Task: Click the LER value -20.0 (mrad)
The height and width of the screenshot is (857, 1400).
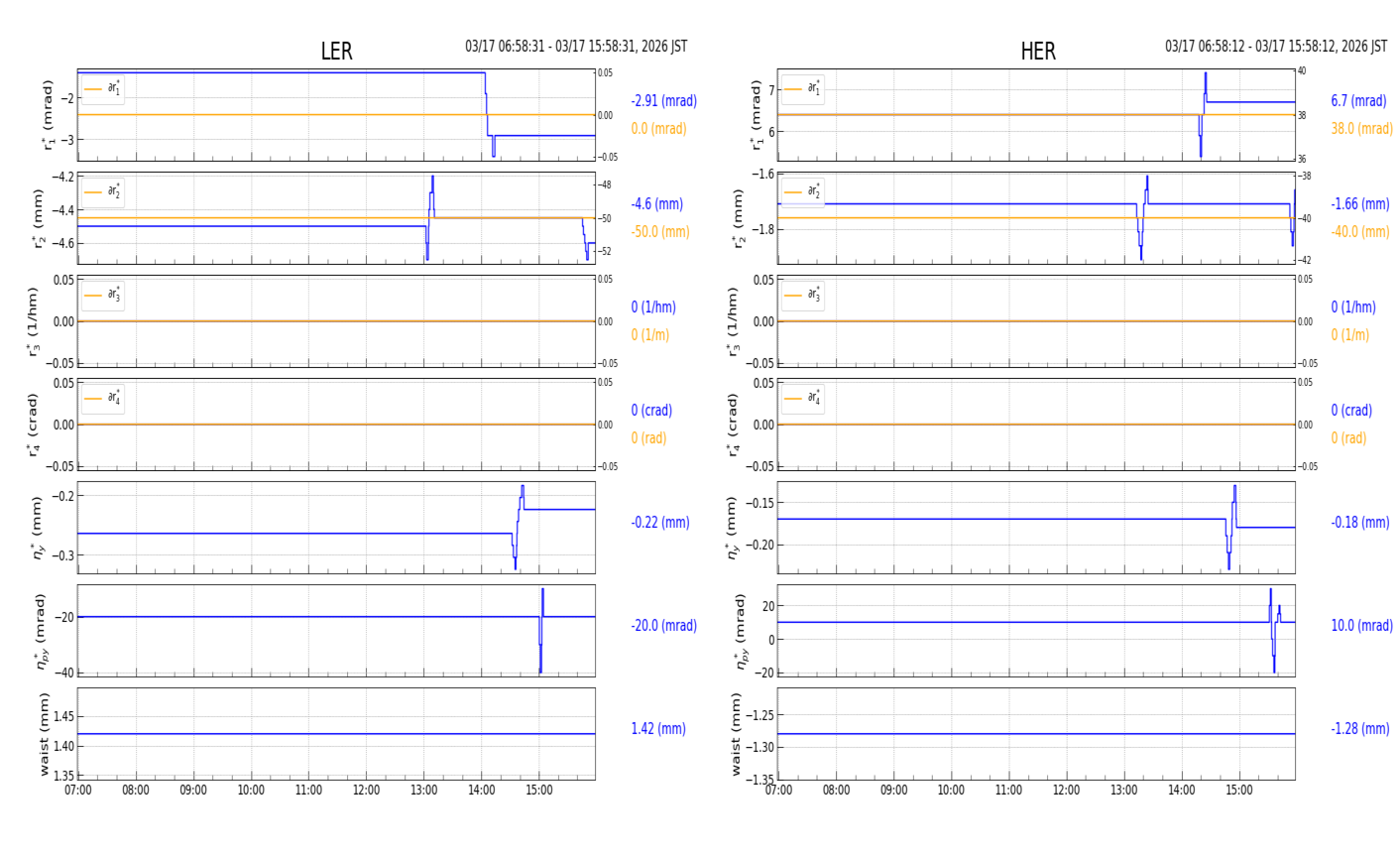Action: click(x=664, y=626)
